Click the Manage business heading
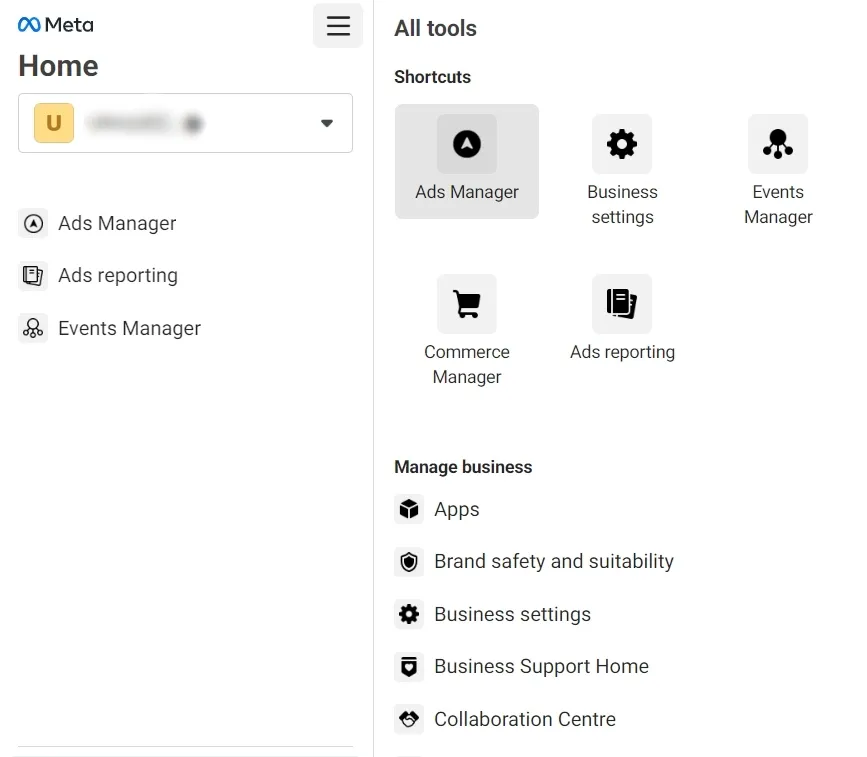Image resolution: width=867 pixels, height=757 pixels. [x=463, y=467]
